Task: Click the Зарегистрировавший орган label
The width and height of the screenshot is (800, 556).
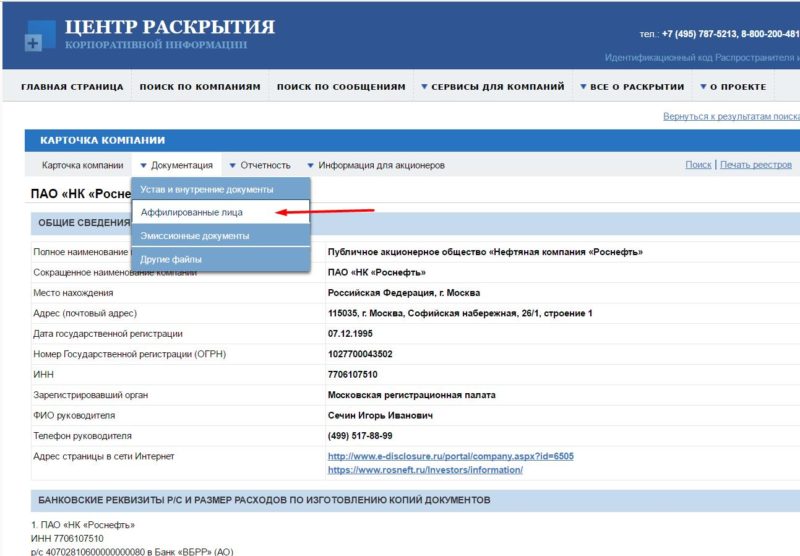Action: coord(90,395)
